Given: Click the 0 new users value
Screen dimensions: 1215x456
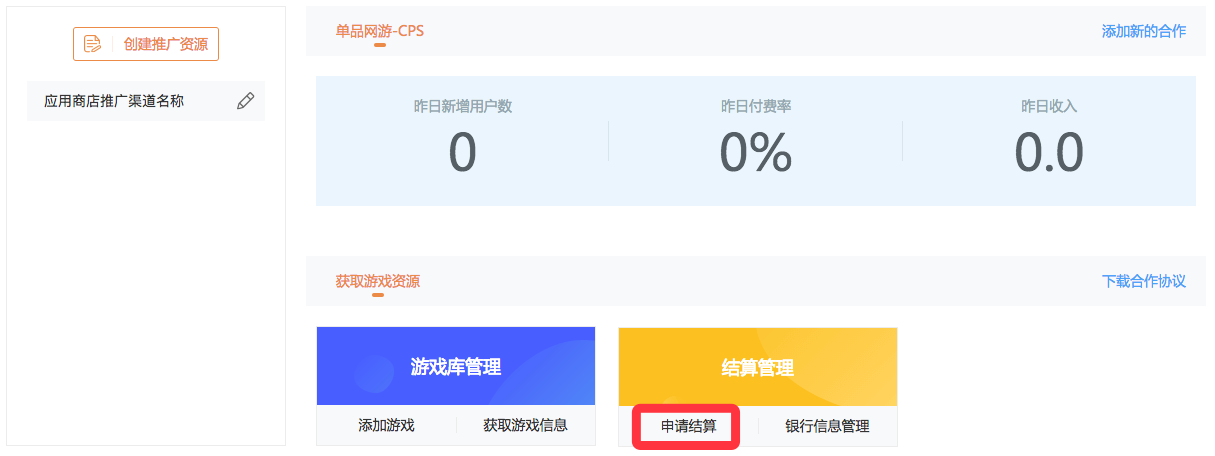Looking at the screenshot, I should point(463,153).
